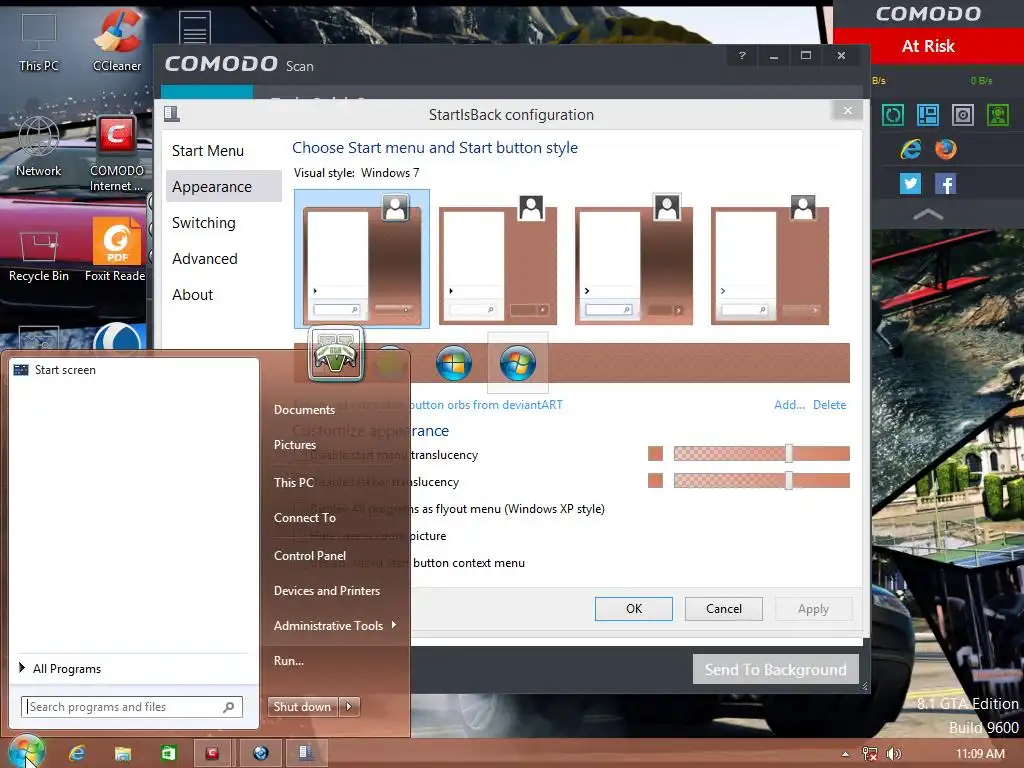Open Shut down options arrow
Viewport: 1024px width, 768px height.
point(349,707)
